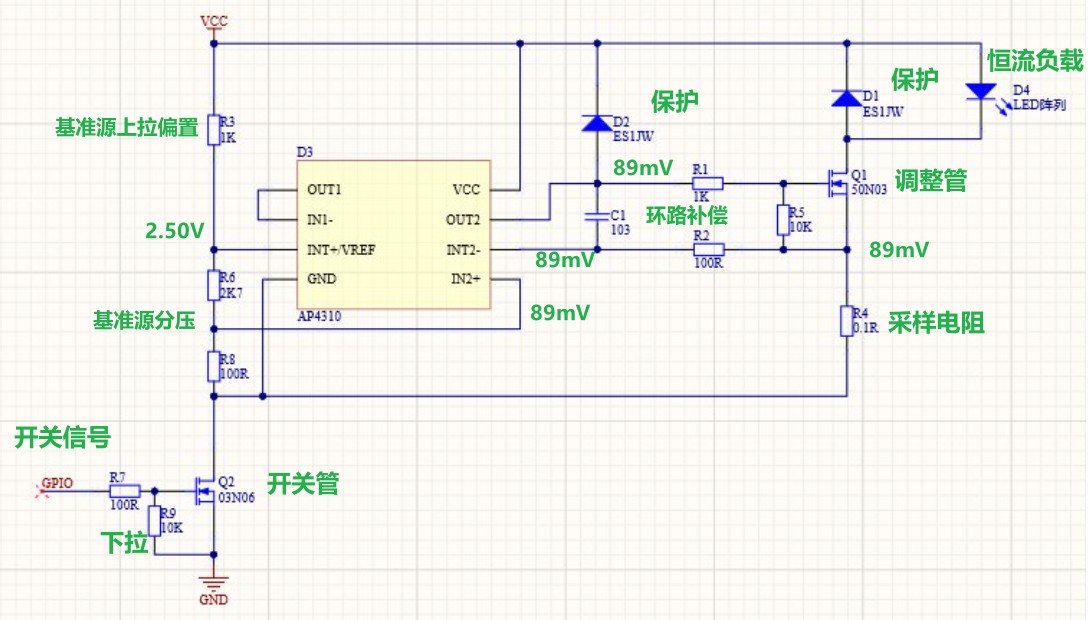Click the 基准源上拉偏置 annotation

127,127
